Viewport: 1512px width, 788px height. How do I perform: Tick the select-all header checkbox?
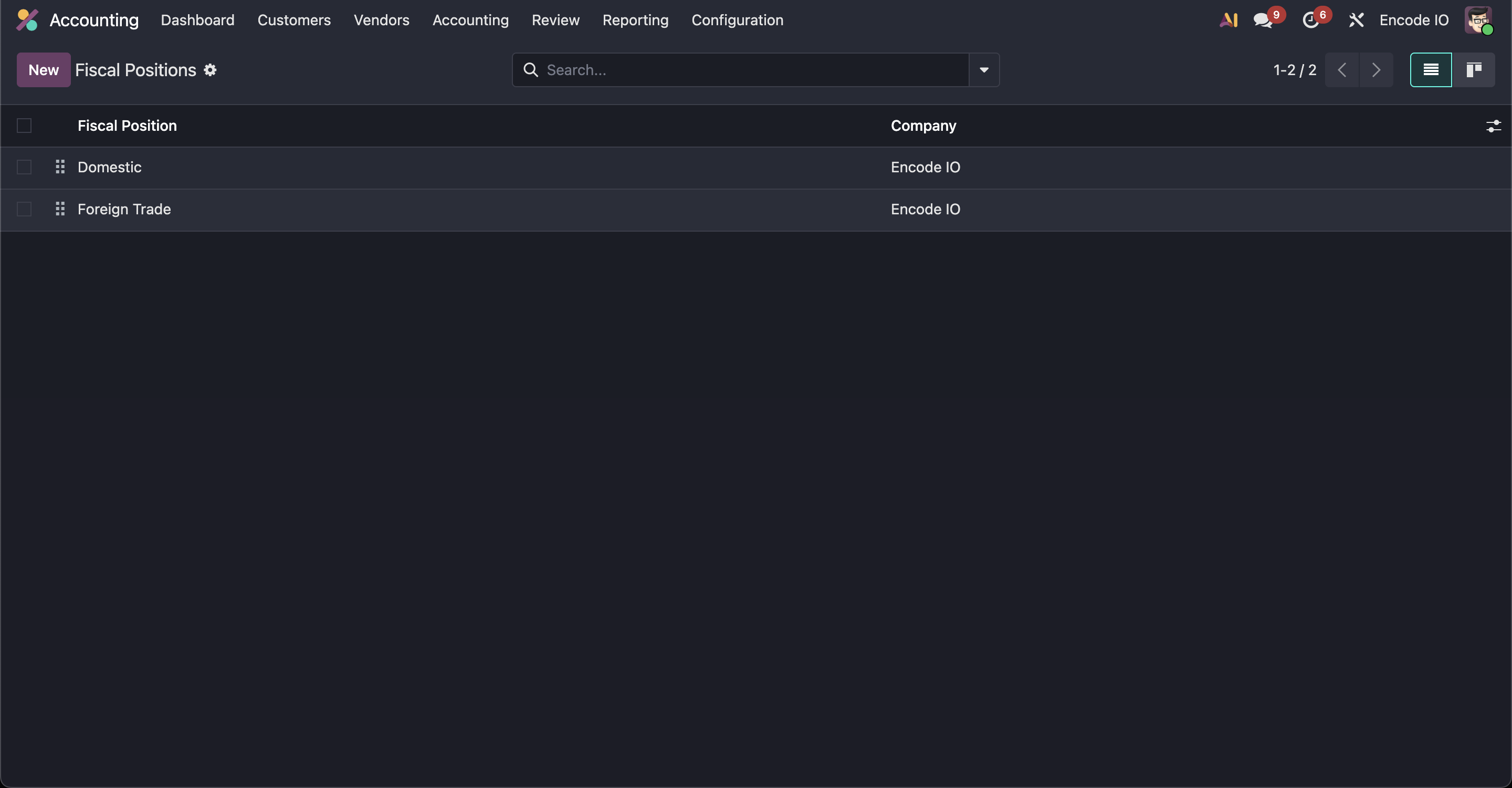[x=24, y=126]
